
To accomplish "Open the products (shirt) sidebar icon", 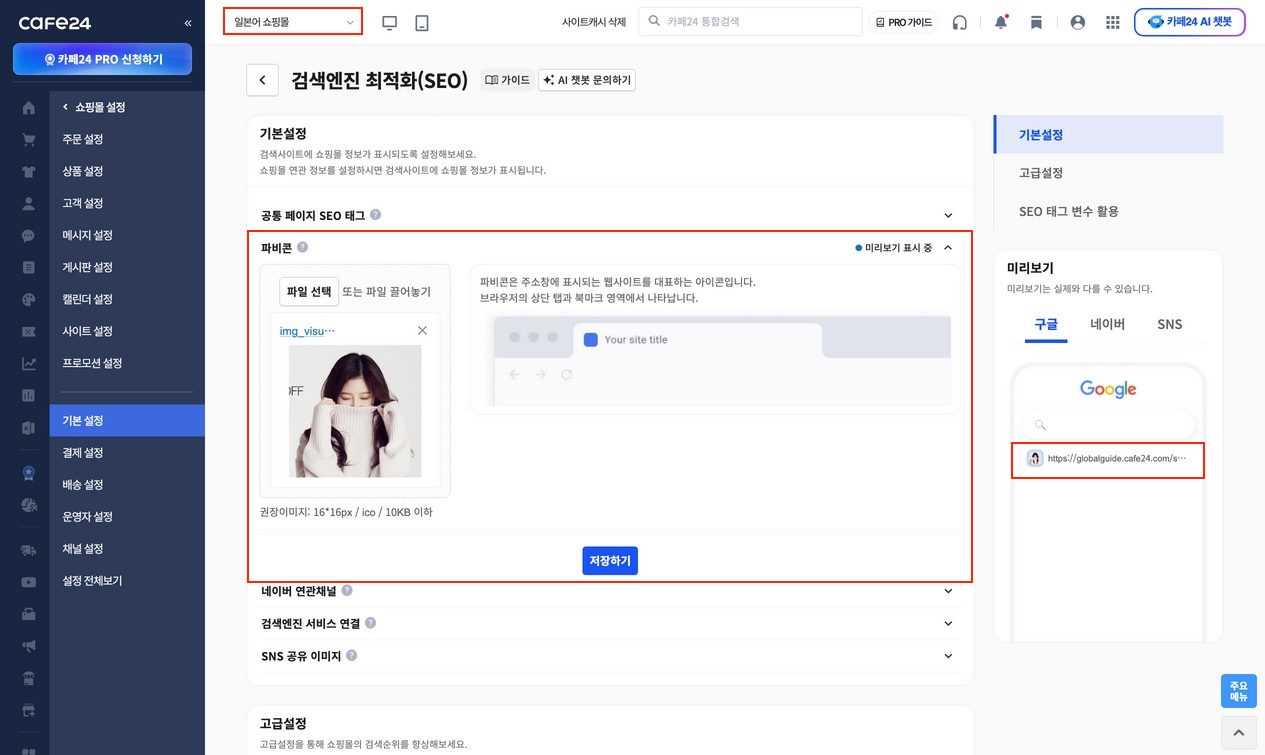I will pyautogui.click(x=28, y=172).
